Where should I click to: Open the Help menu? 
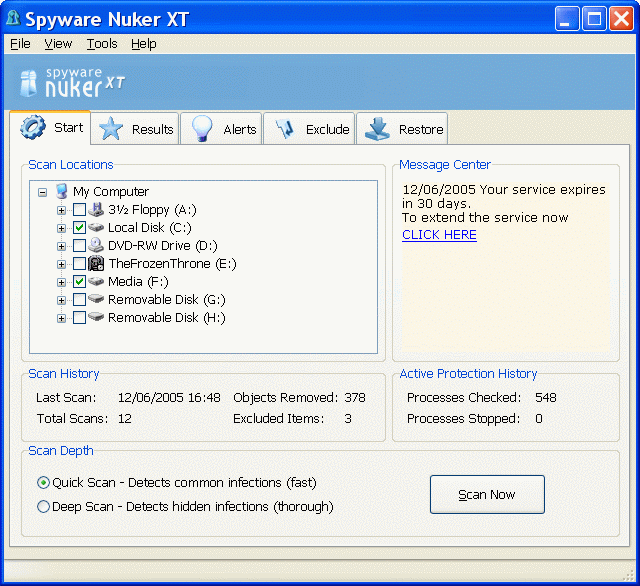(x=144, y=44)
